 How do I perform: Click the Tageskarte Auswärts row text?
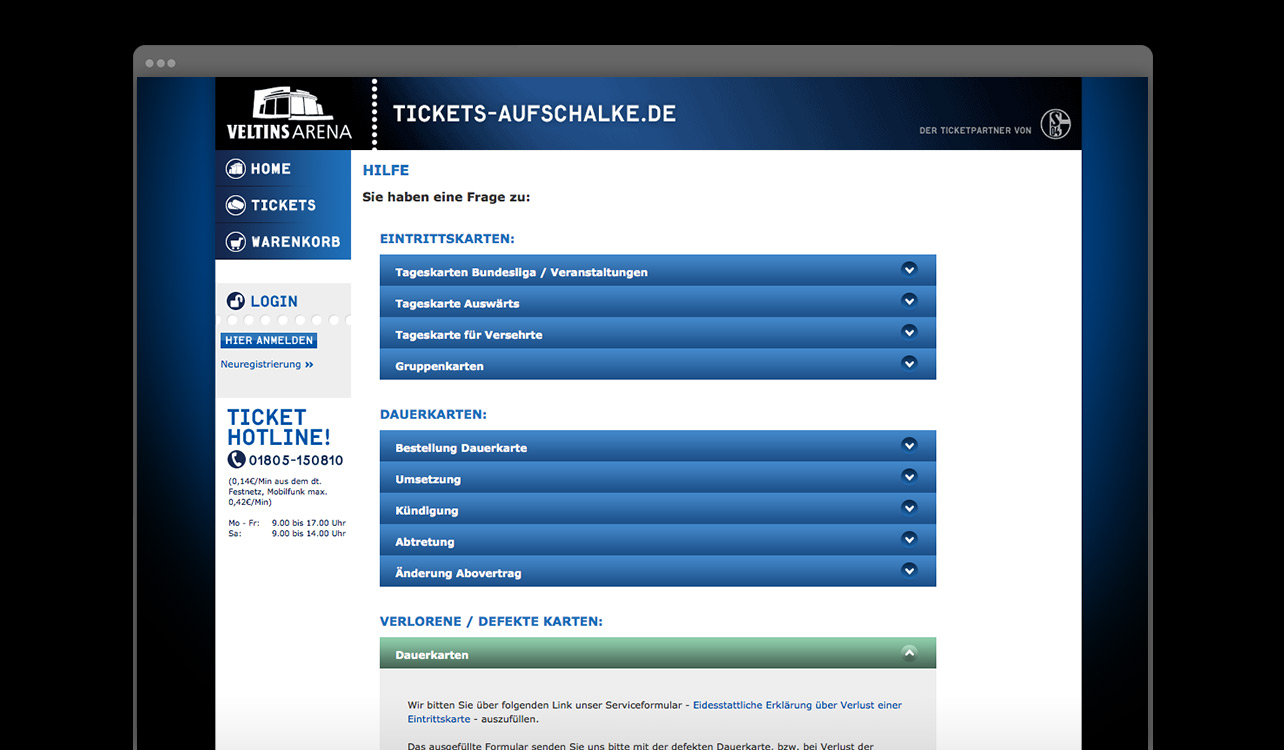click(x=457, y=304)
